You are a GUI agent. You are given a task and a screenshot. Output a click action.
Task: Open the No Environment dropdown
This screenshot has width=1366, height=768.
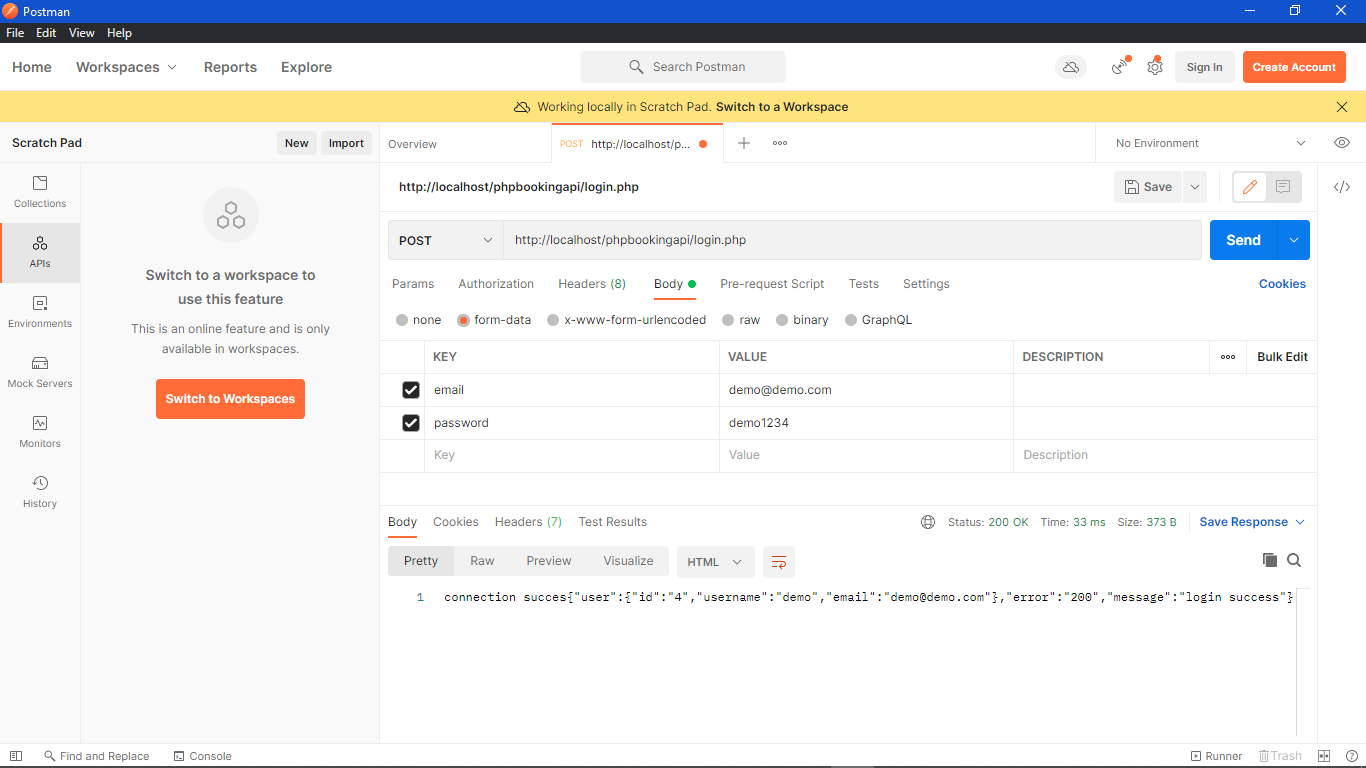point(1211,143)
